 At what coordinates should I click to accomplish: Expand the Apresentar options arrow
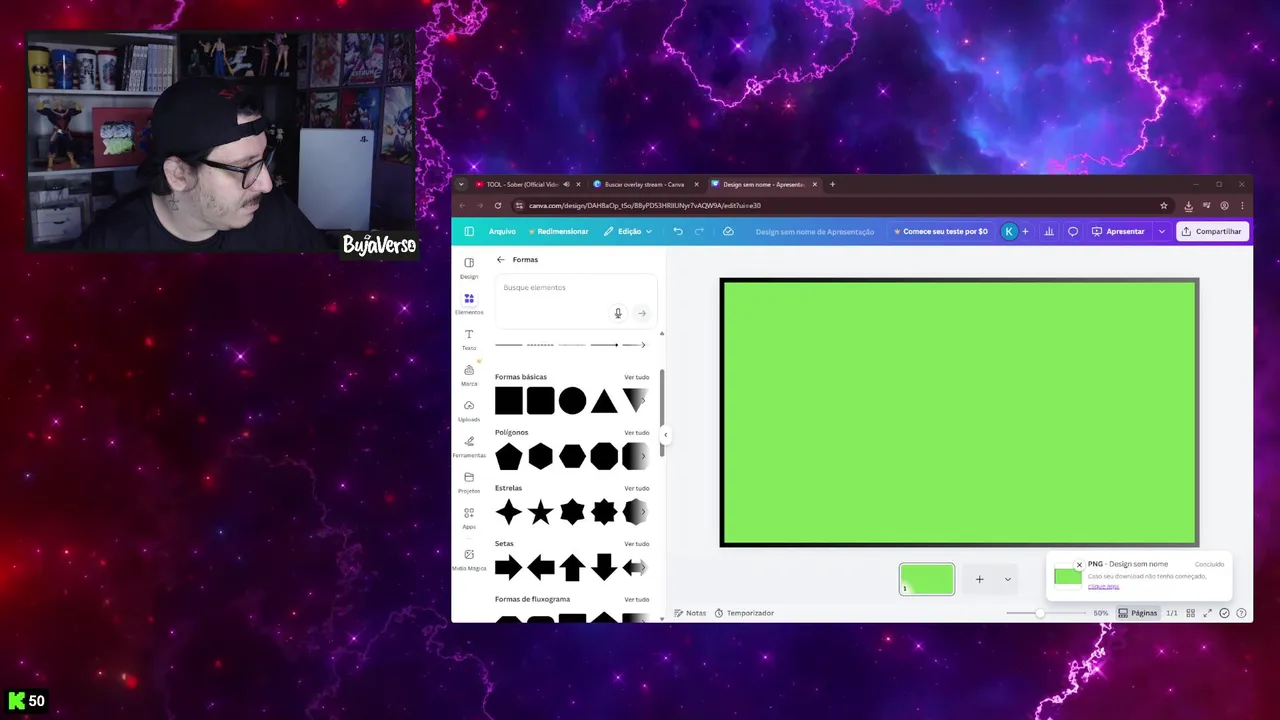[x=1161, y=231]
